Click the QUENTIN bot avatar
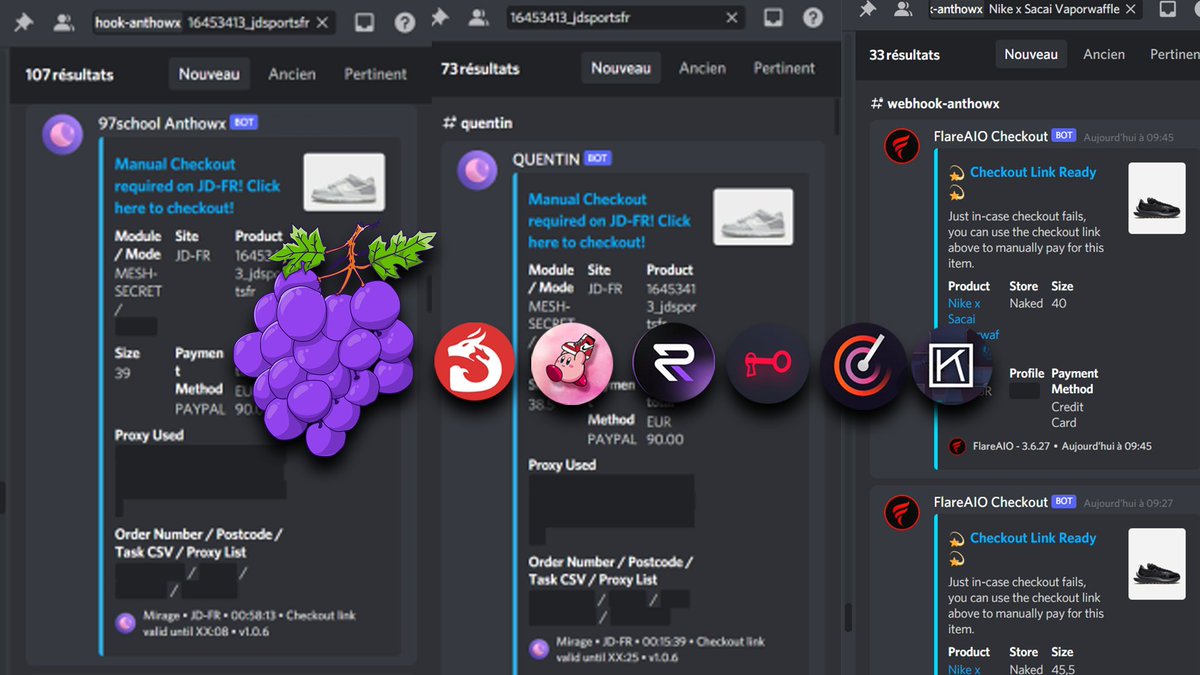 (478, 170)
